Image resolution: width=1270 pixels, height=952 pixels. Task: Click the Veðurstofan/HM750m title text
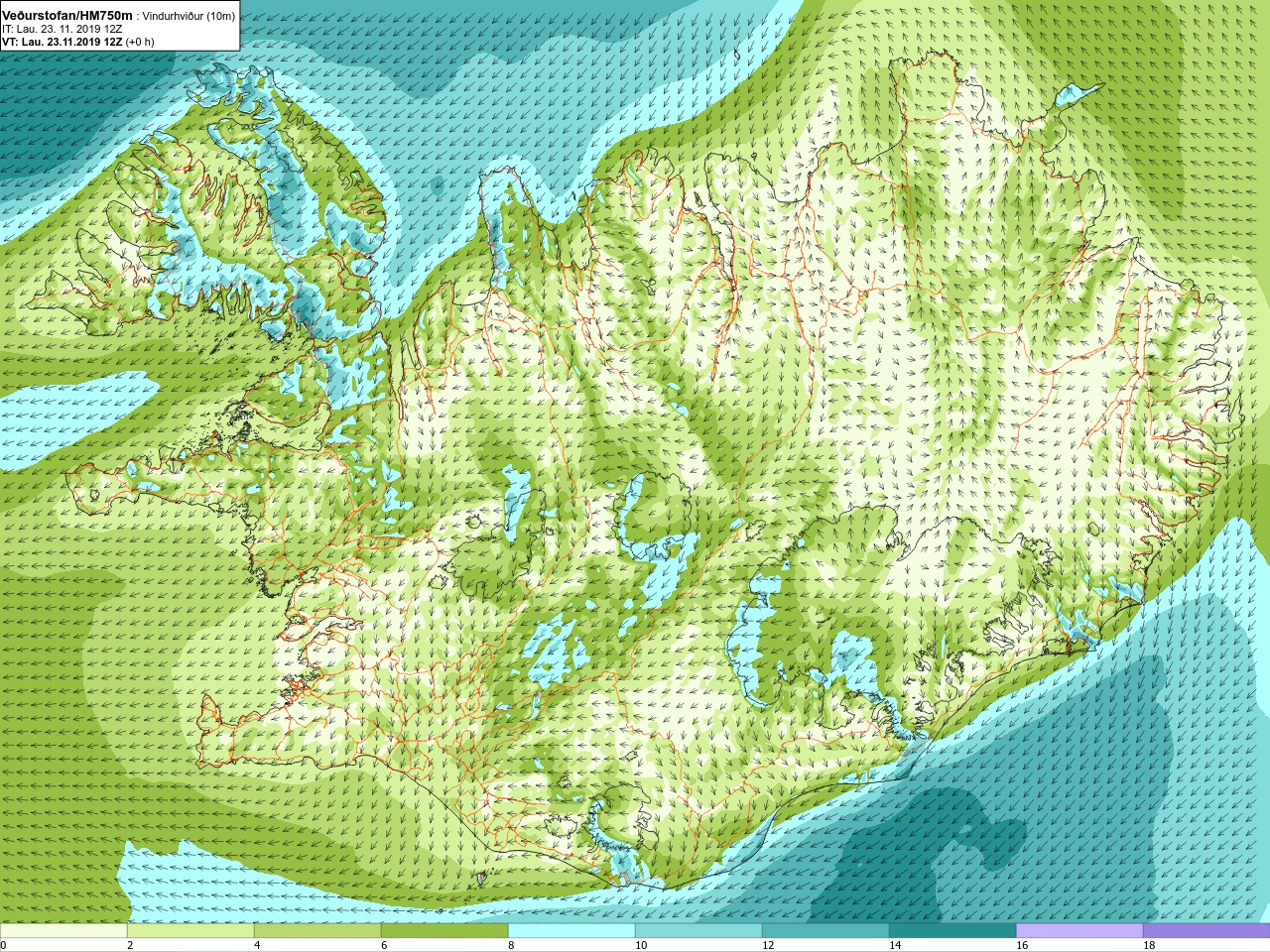tap(67, 15)
